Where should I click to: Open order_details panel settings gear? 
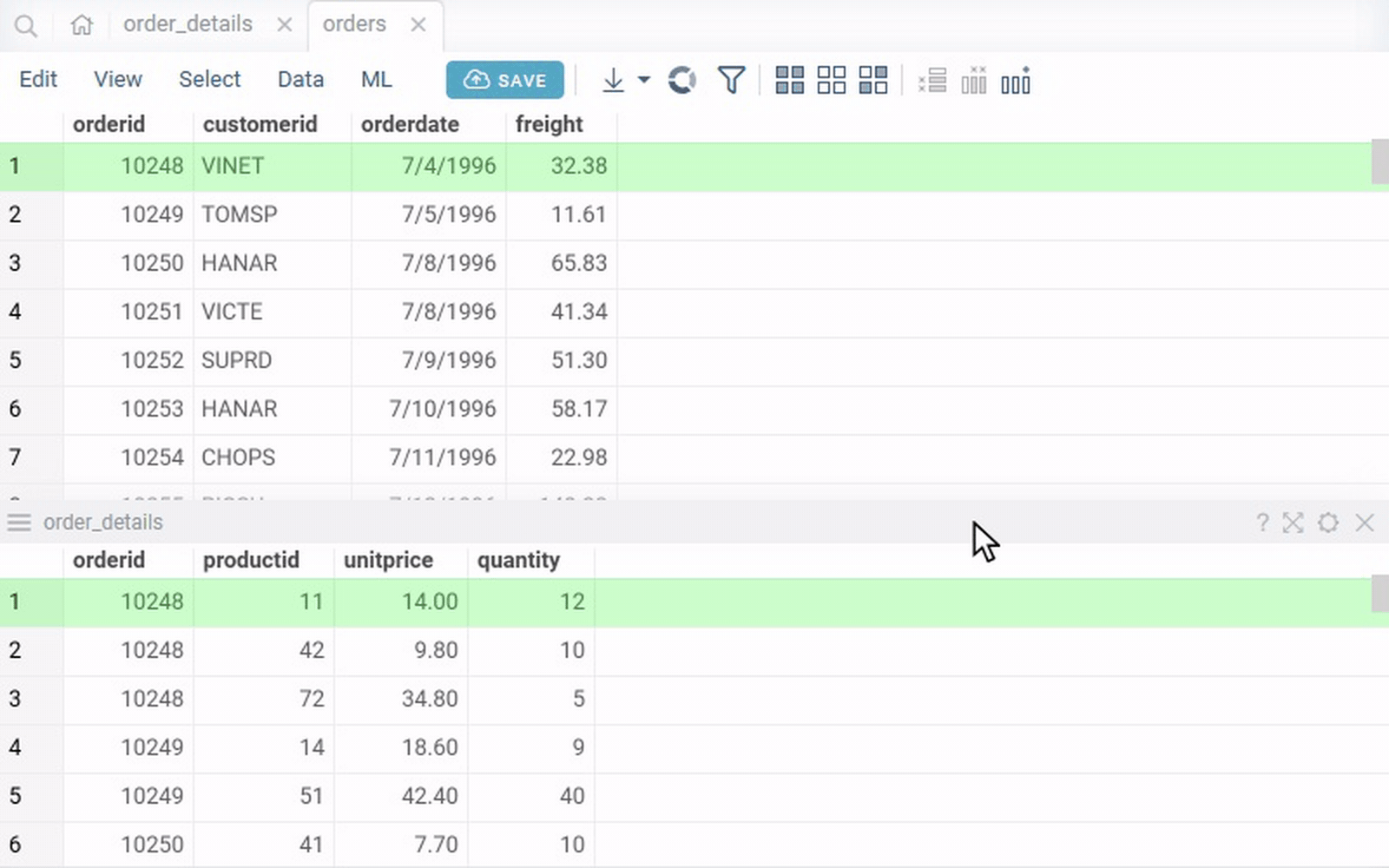coord(1328,523)
